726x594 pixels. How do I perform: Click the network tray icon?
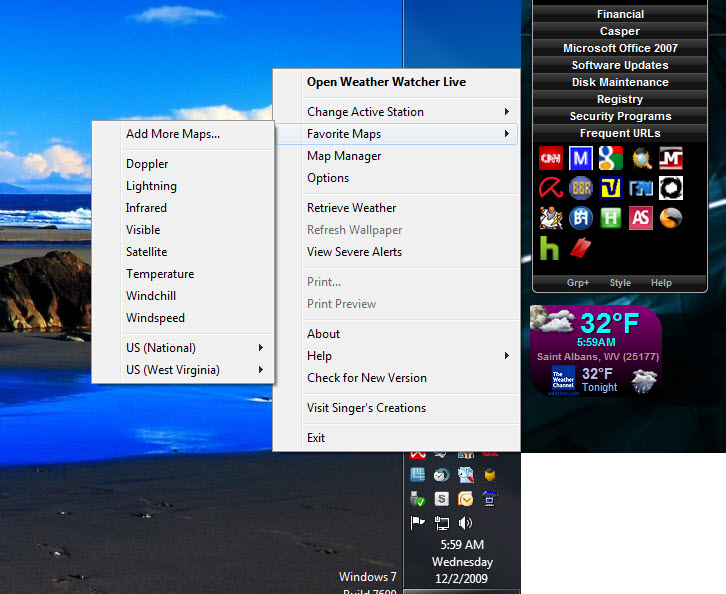pos(442,523)
